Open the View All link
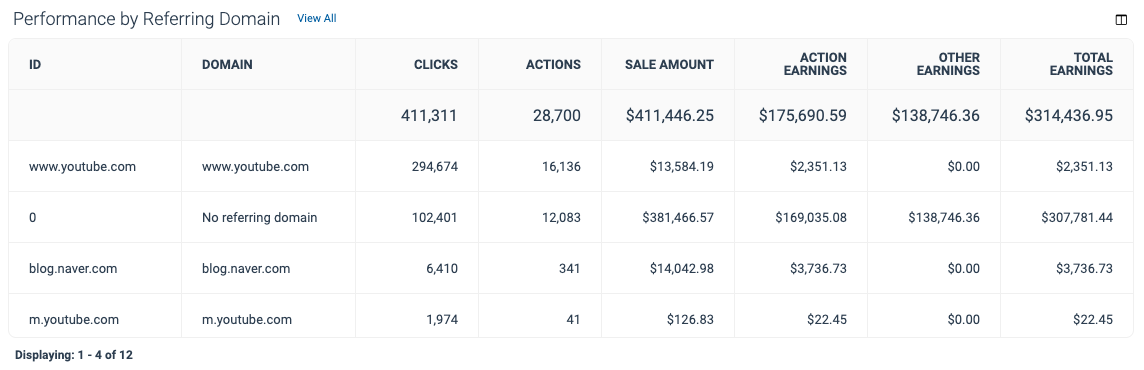This screenshot has height=370, width=1144. (x=317, y=18)
